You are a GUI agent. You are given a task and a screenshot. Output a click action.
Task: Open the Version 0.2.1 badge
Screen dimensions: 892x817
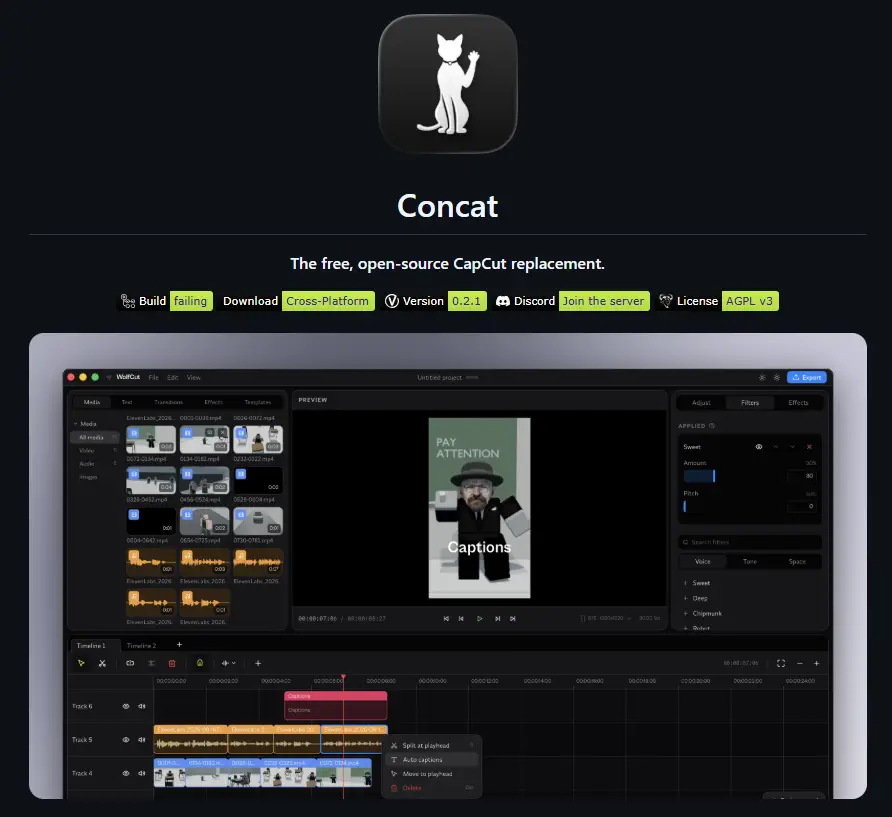pos(433,301)
